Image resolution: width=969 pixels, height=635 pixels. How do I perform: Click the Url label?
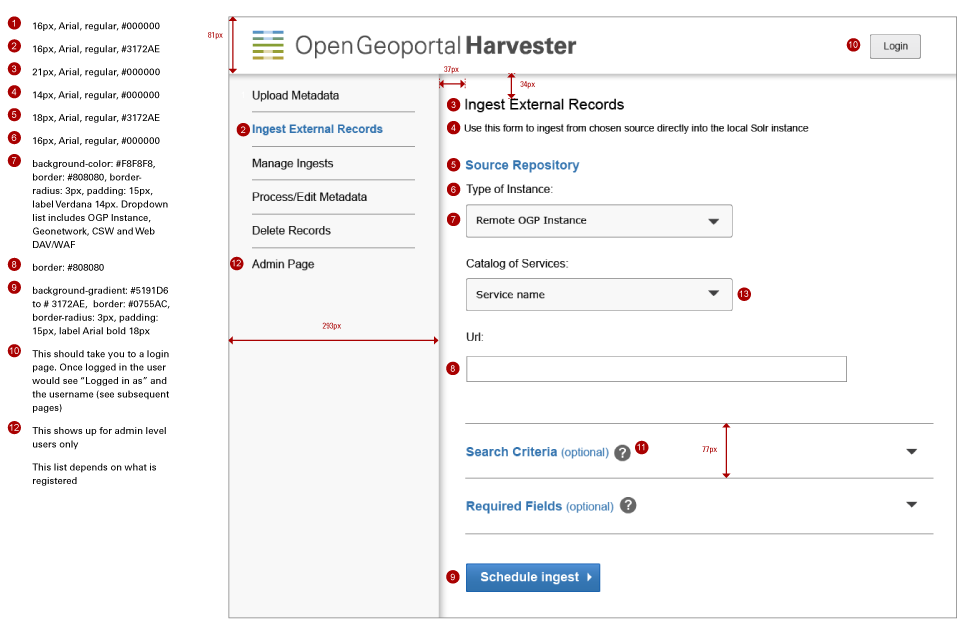click(475, 337)
